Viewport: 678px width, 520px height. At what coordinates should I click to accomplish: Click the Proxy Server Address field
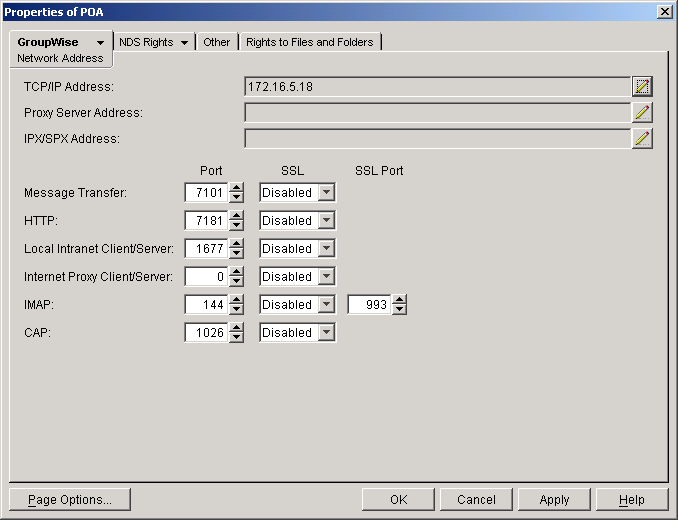(437, 112)
